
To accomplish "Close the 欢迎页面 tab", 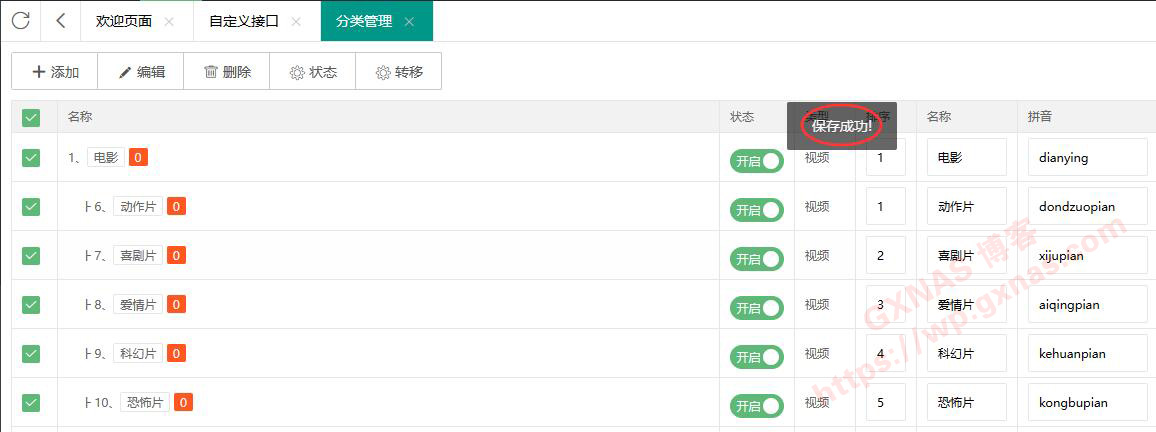I will [x=169, y=22].
